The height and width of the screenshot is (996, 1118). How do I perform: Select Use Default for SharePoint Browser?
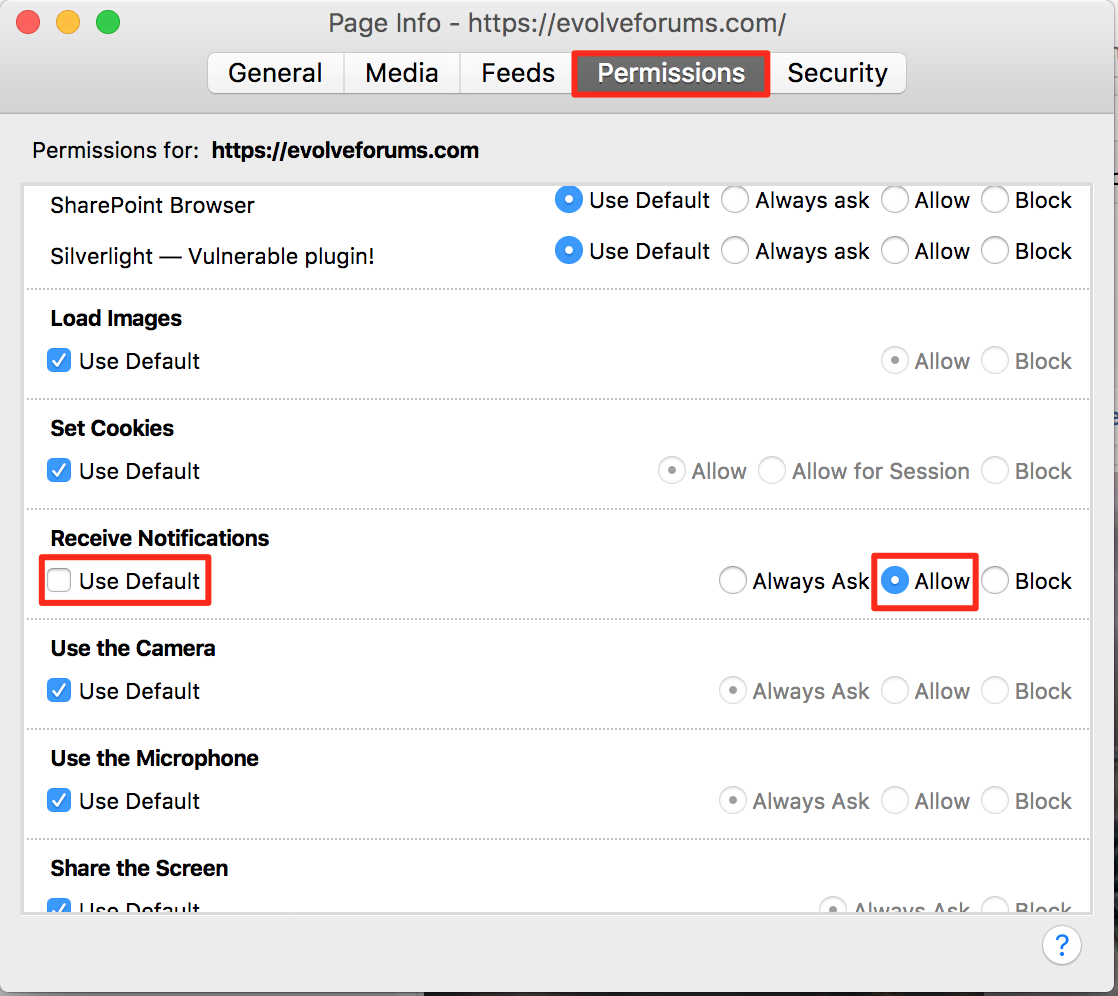click(569, 200)
